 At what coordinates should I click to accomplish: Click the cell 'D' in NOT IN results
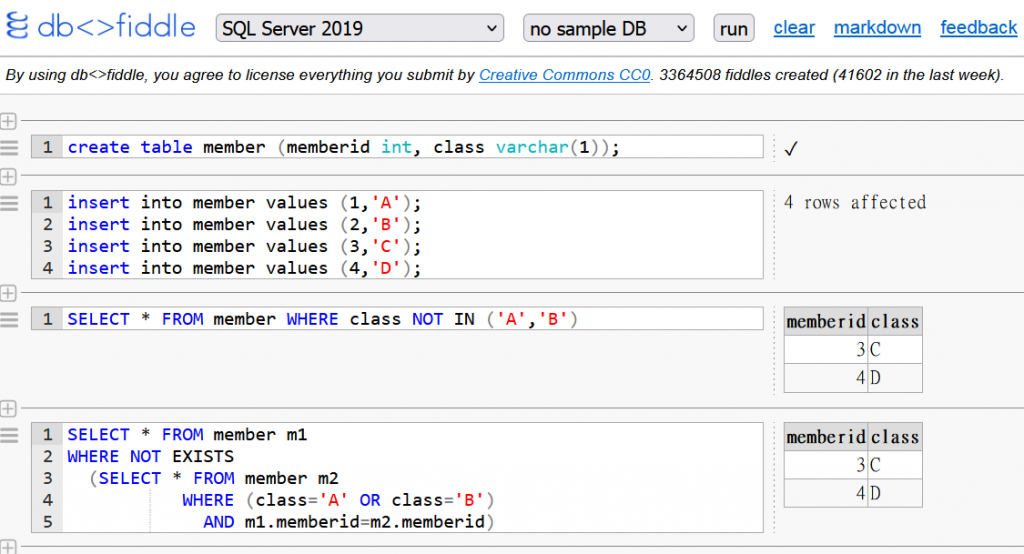pos(895,378)
